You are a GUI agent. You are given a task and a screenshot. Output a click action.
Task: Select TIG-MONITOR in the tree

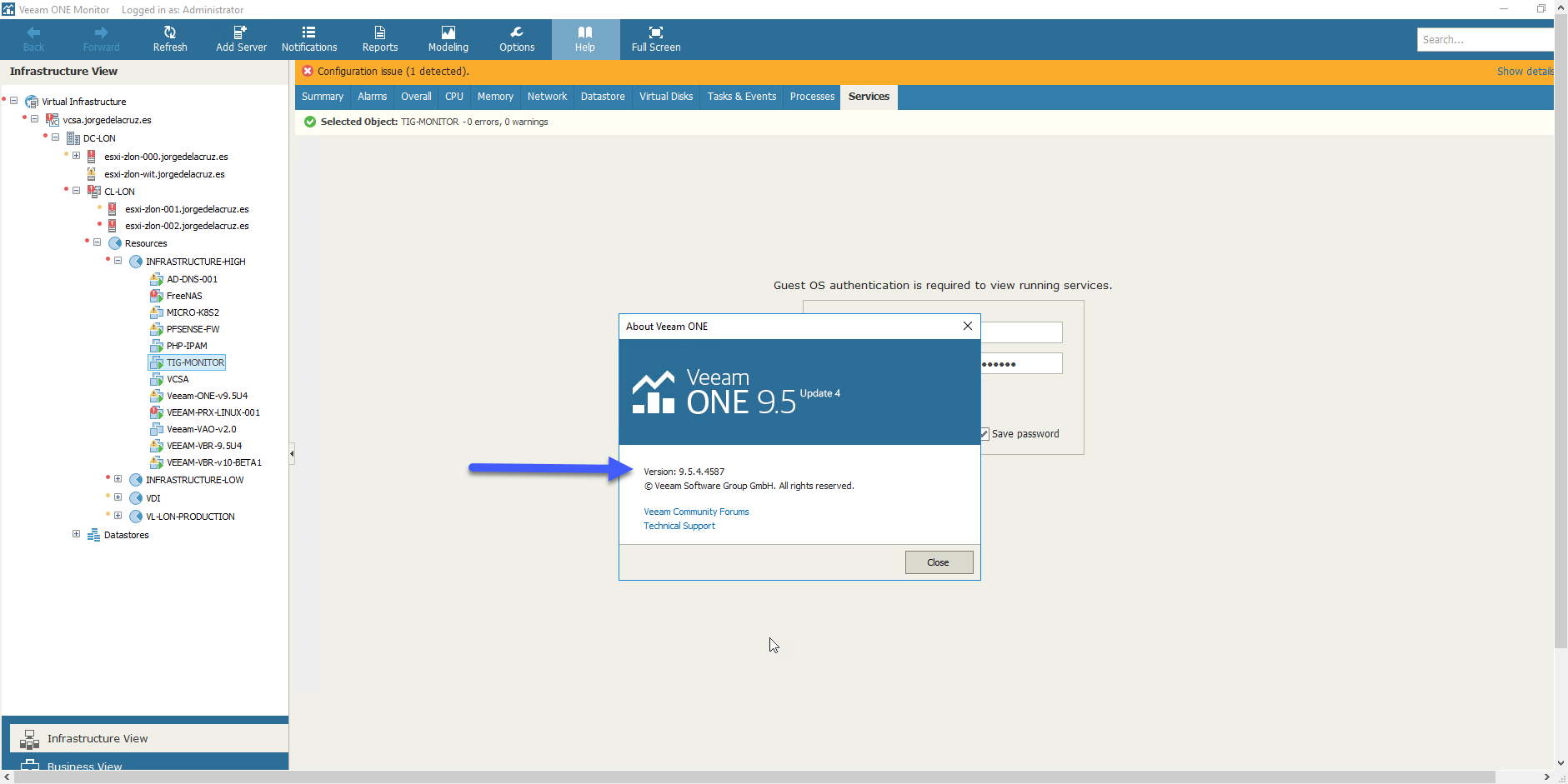tap(195, 362)
